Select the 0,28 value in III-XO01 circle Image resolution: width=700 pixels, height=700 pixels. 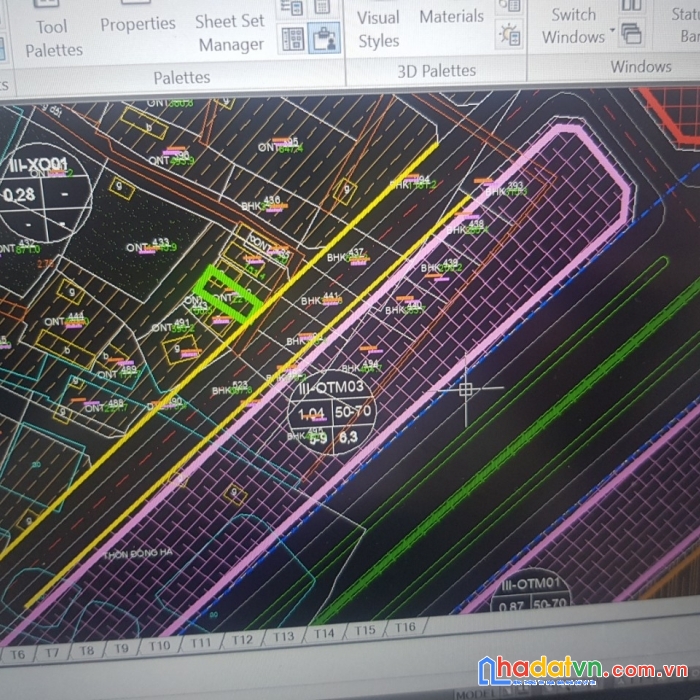coord(19,195)
